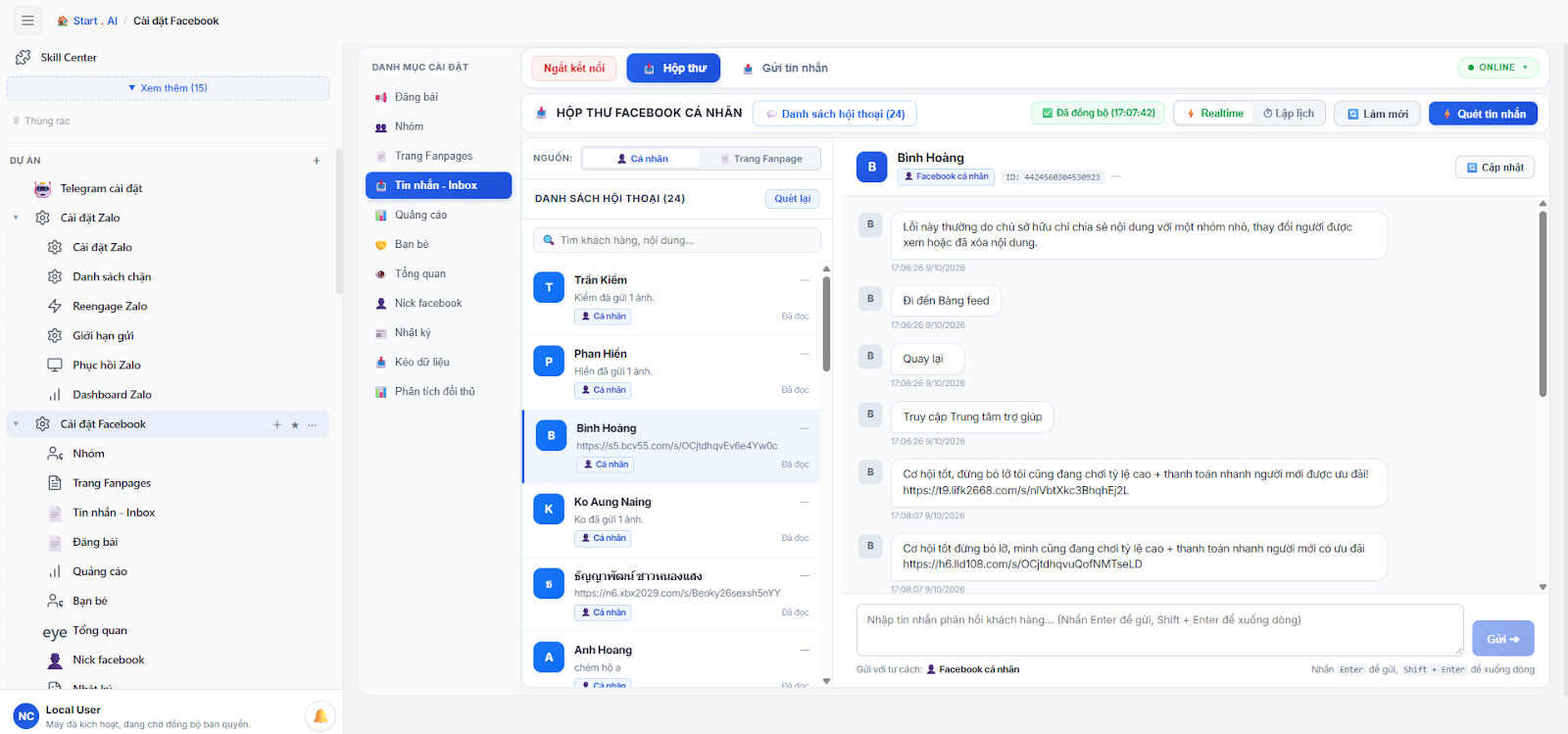Click the Bình Hoàng avatar in chat header
Viewport: 1568px width, 734px height.
(x=872, y=167)
